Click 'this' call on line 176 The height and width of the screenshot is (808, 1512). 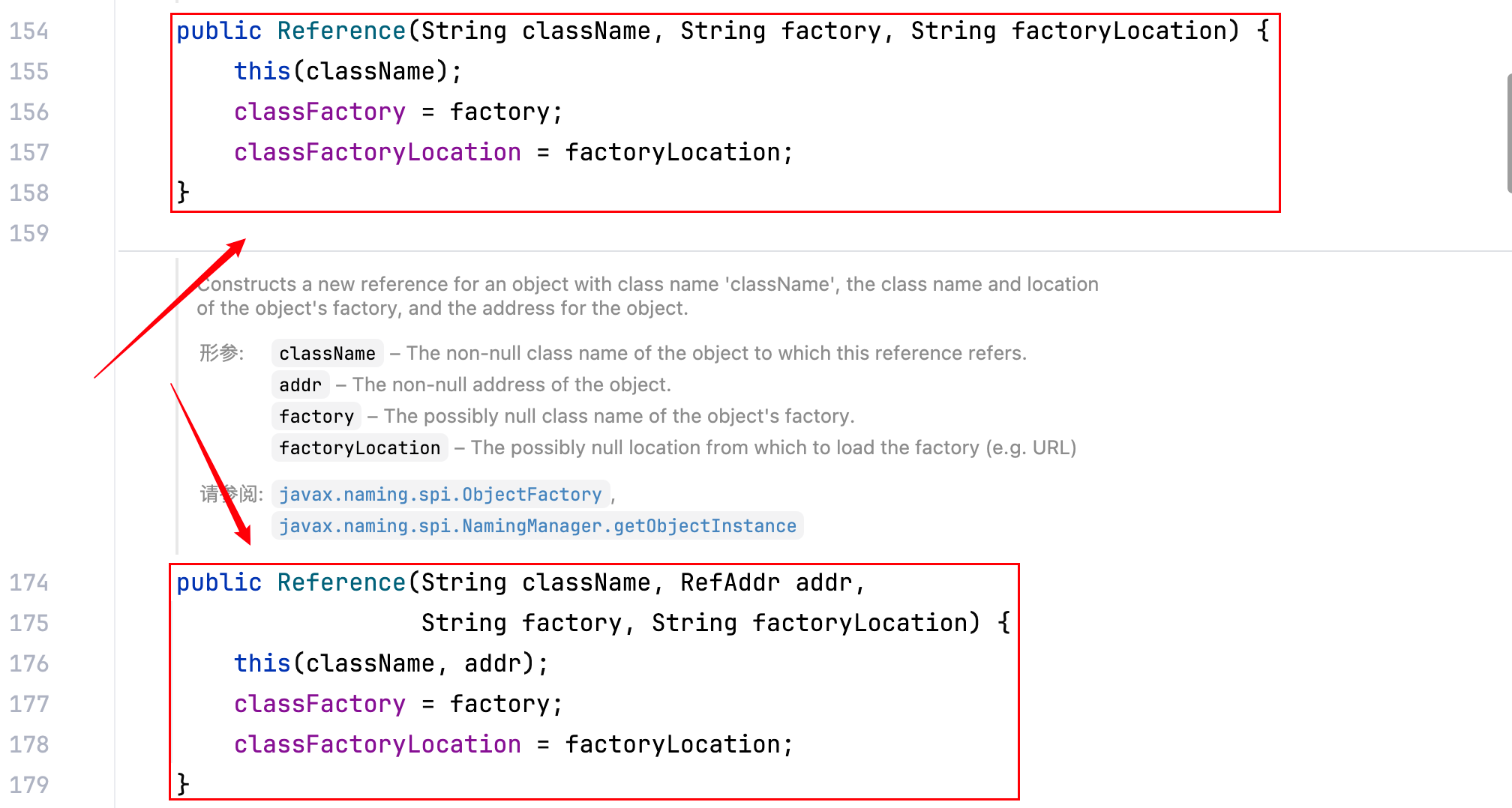(262, 664)
